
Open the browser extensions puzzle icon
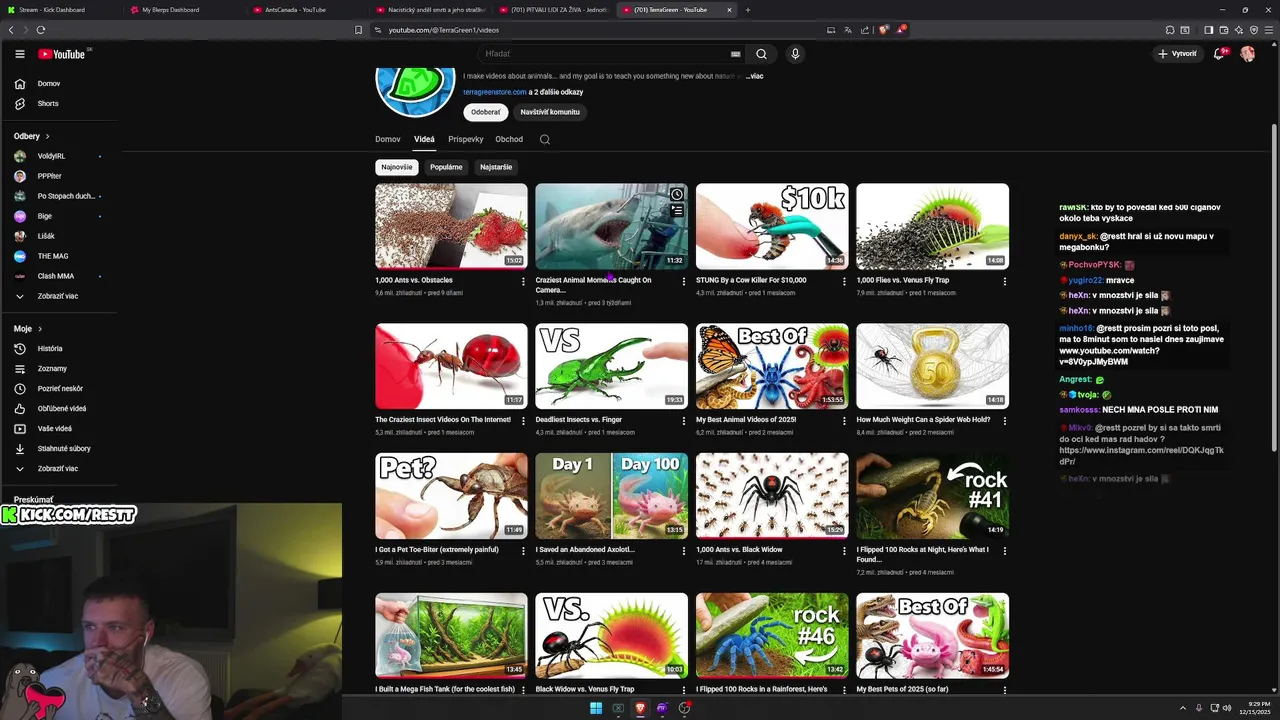pyautogui.click(x=1168, y=30)
